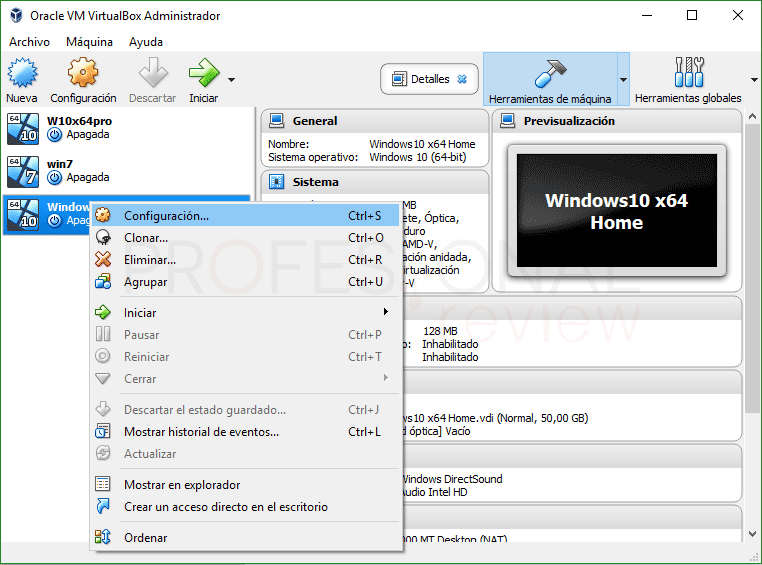Click the red X Eliminar icon

(x=103, y=259)
